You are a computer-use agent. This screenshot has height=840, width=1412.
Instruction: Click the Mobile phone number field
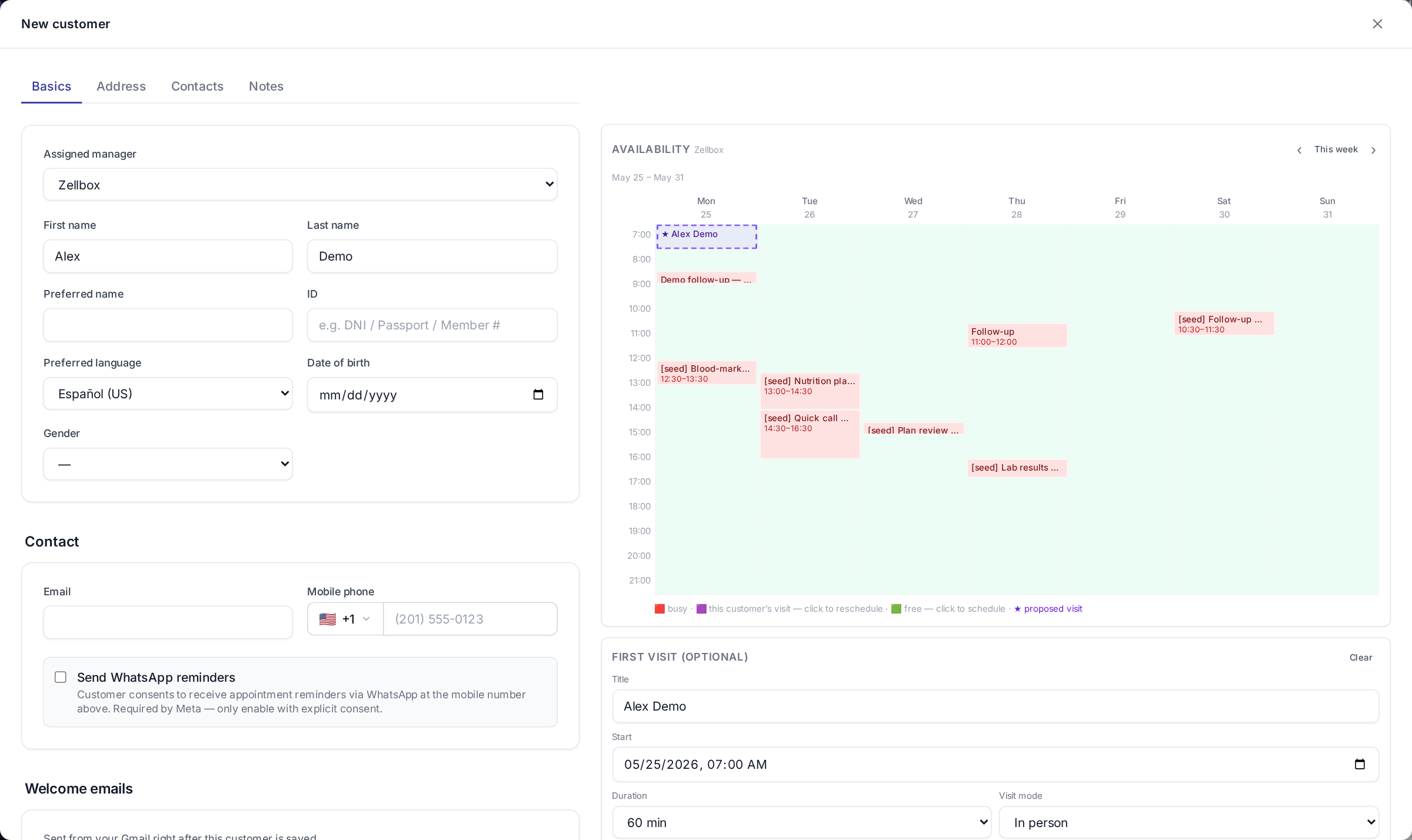point(470,619)
